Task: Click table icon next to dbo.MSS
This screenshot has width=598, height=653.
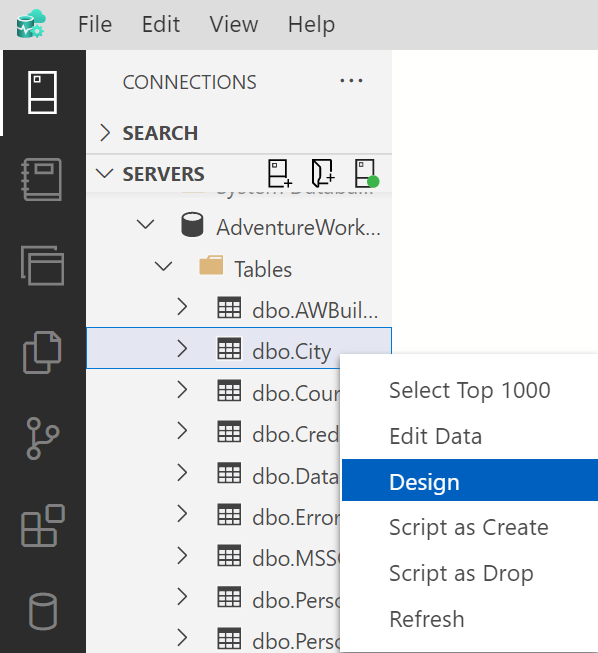Action: pos(229,556)
